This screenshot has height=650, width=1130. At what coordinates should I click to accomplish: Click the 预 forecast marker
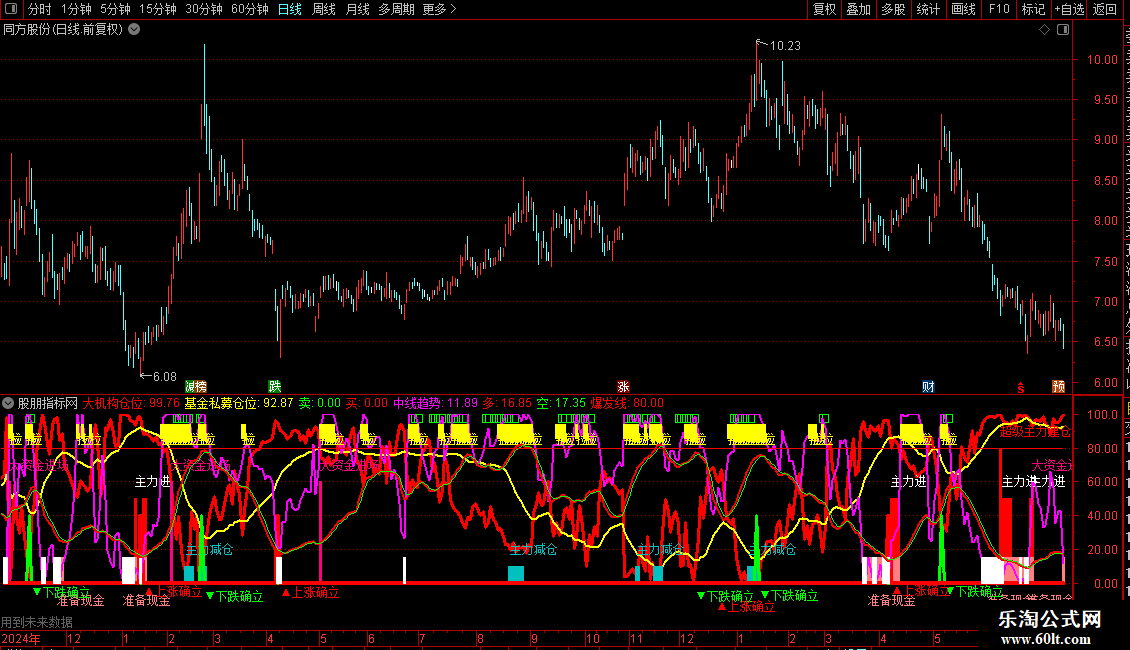point(1059,387)
